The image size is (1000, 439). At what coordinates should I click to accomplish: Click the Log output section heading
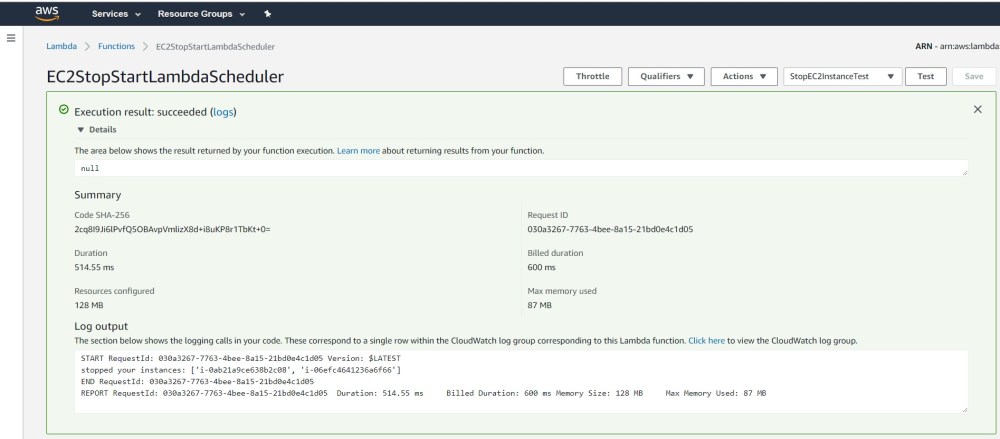point(101,327)
